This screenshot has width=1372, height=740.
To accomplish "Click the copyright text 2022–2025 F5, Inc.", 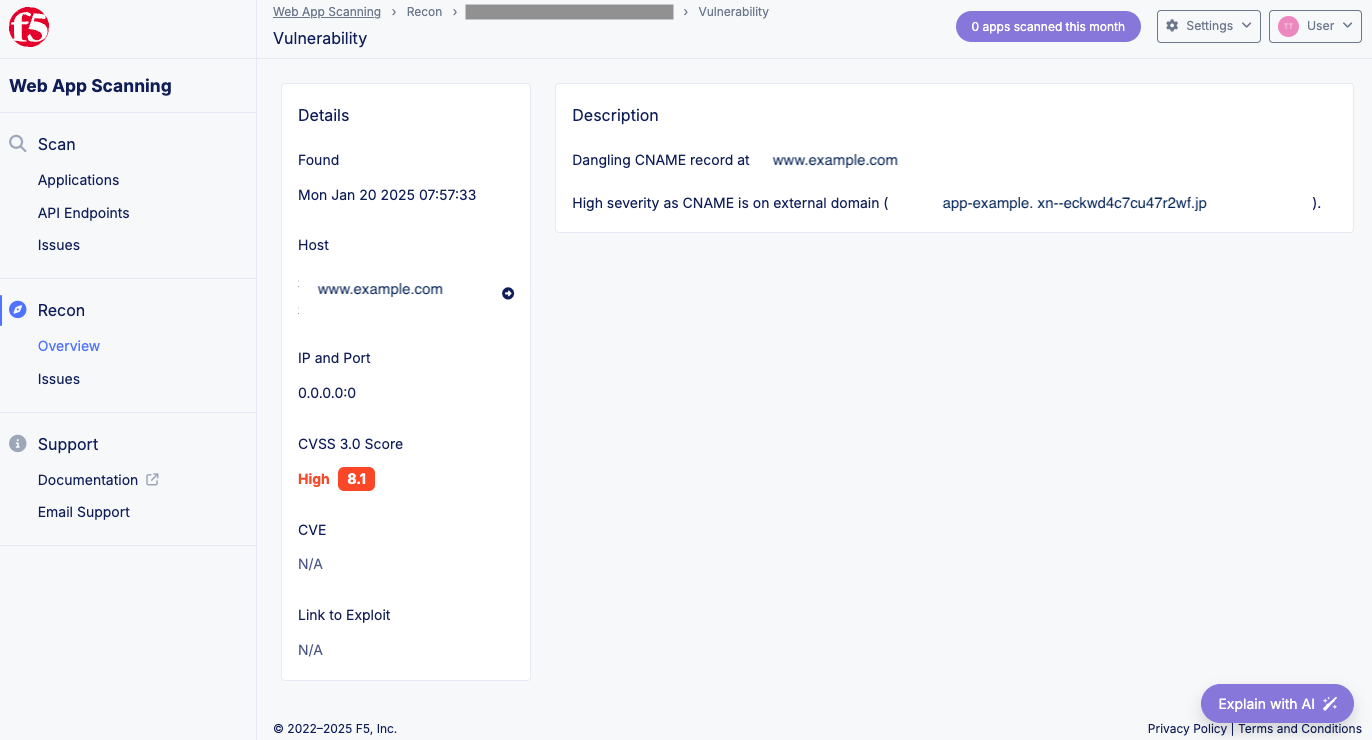I will 335,729.
